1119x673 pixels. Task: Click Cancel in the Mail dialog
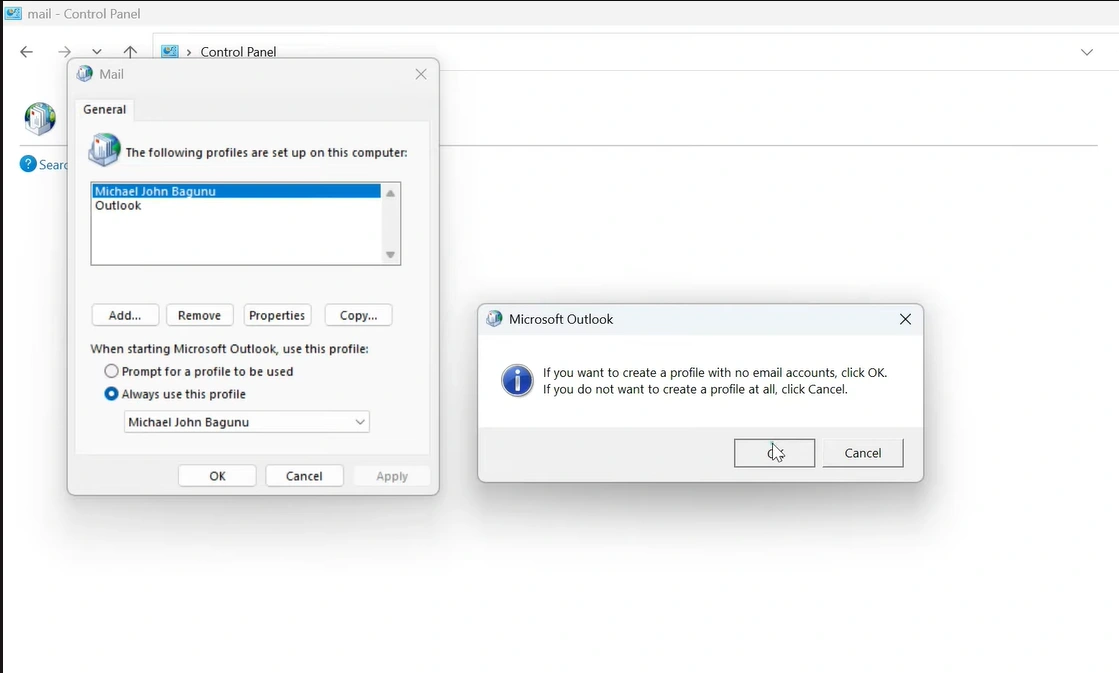[x=304, y=476]
